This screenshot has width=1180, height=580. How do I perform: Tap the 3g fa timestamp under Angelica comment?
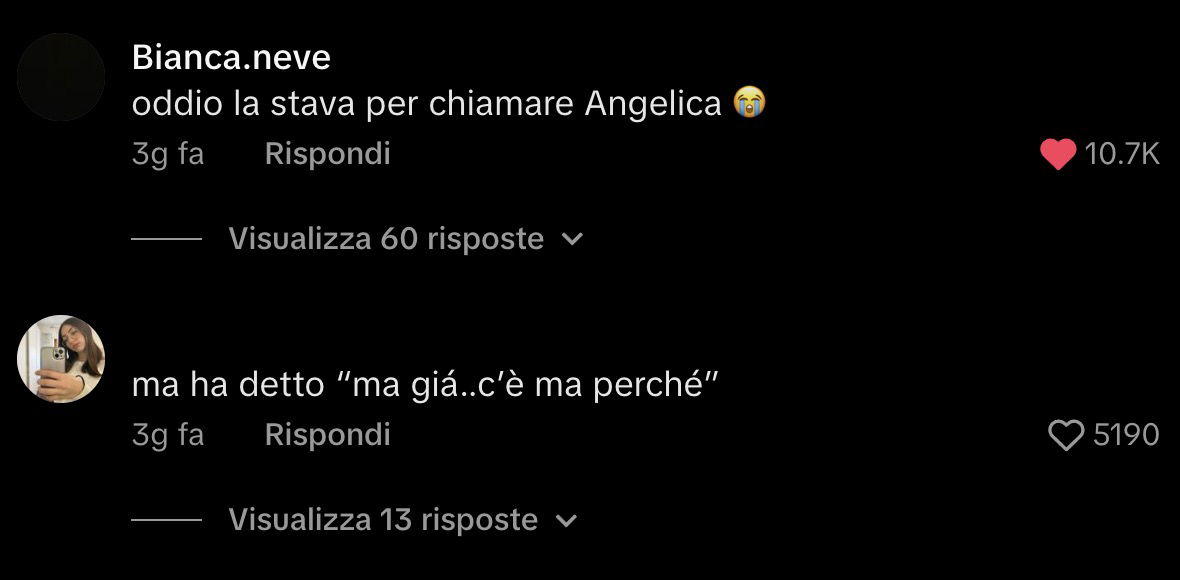coord(168,155)
